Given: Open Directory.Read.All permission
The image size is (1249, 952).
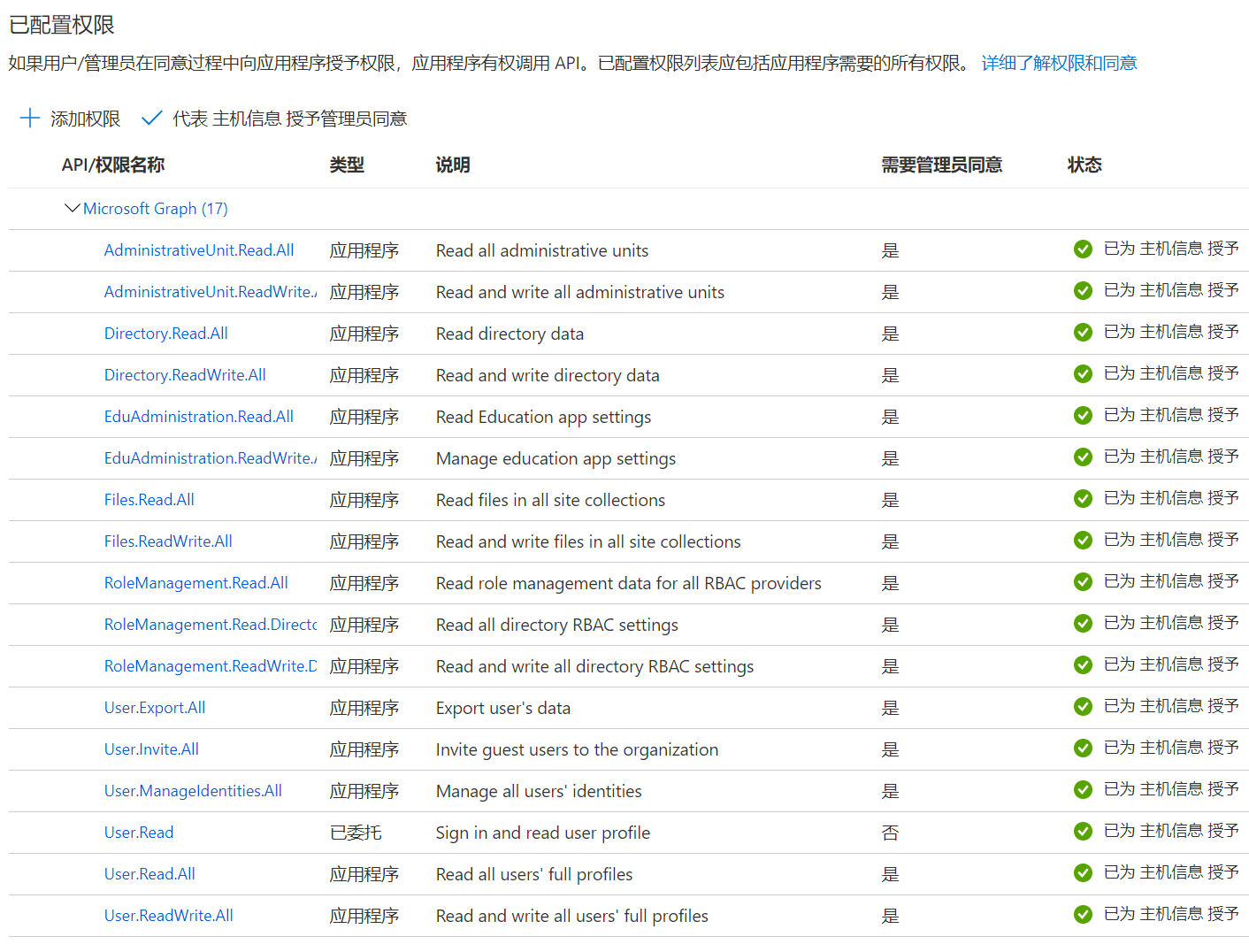Looking at the screenshot, I should coord(166,334).
